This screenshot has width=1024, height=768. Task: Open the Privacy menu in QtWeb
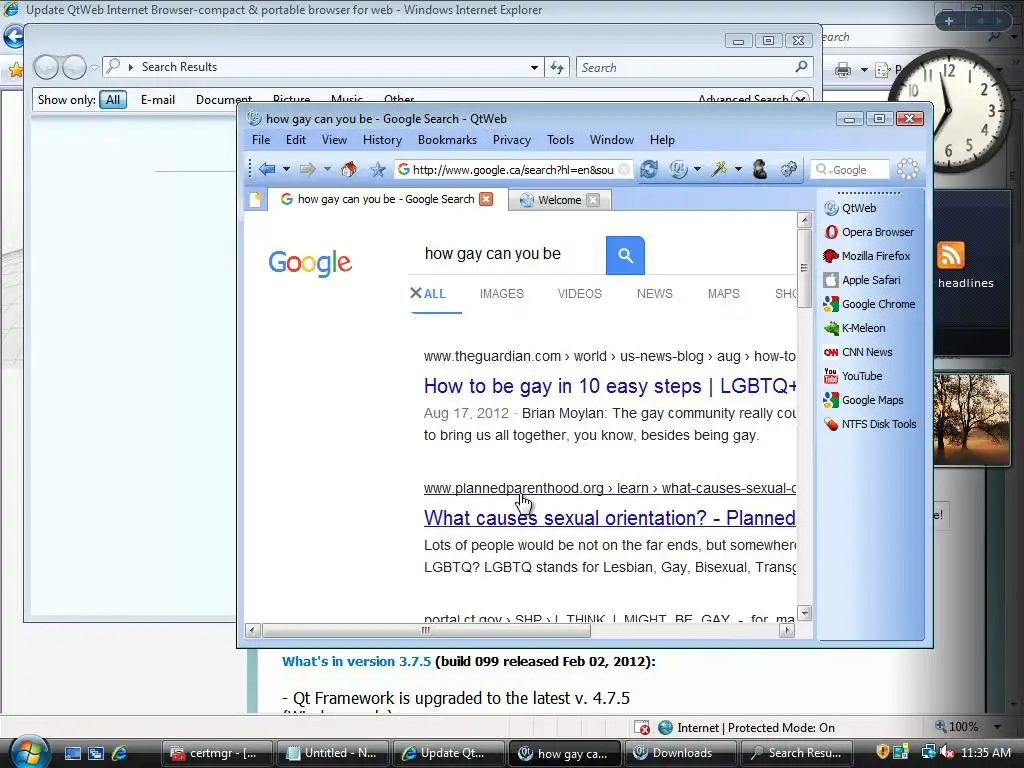pos(511,140)
